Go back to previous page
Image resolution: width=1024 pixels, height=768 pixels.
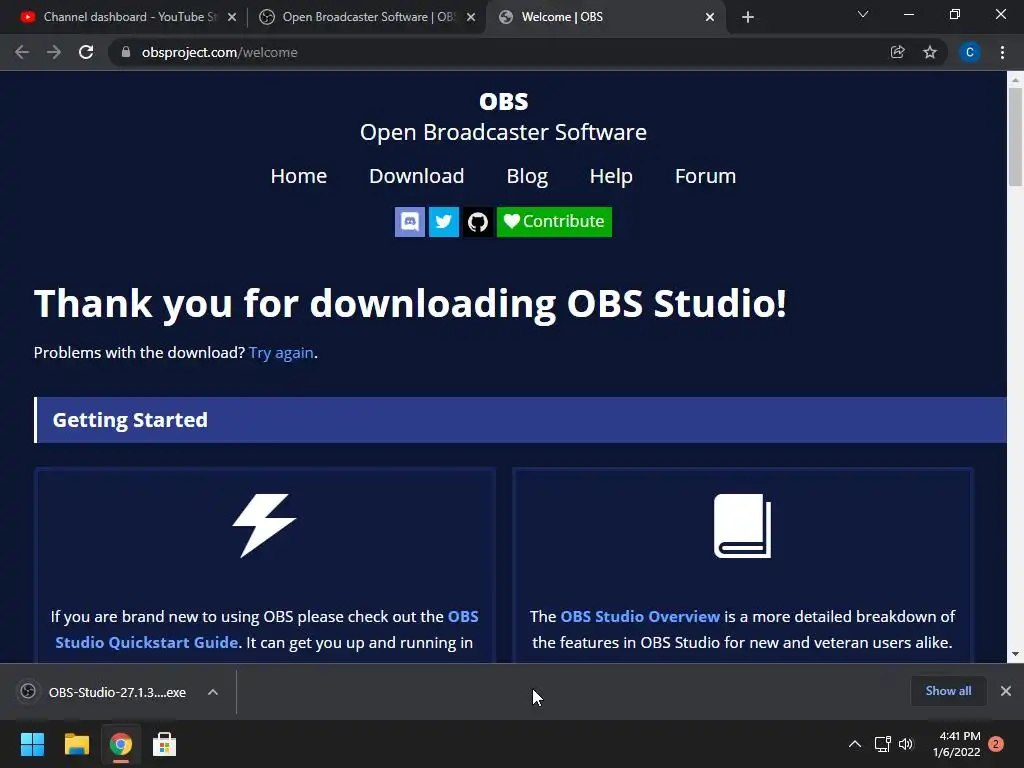[x=22, y=52]
